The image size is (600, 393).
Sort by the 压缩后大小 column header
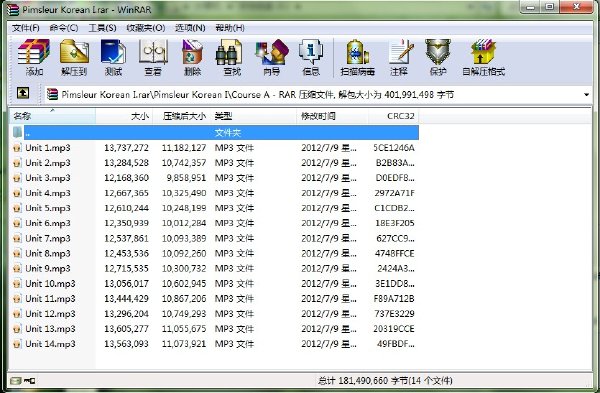coord(181,116)
